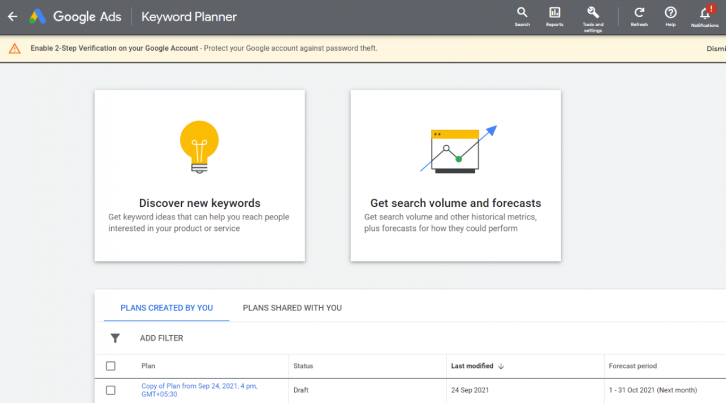The width and height of the screenshot is (726, 403).
Task: Open Get search volume and forecasts card
Action: click(456, 176)
